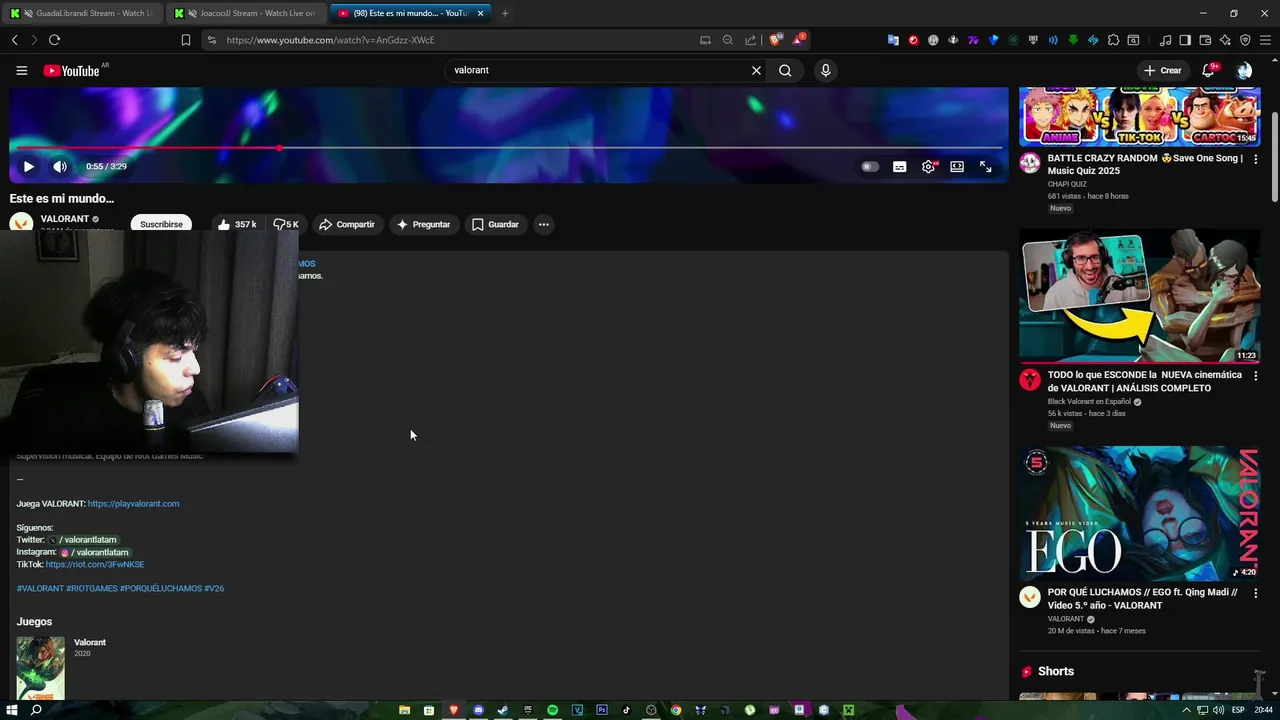Open the Brave Rewards triangle icon

tap(798, 40)
